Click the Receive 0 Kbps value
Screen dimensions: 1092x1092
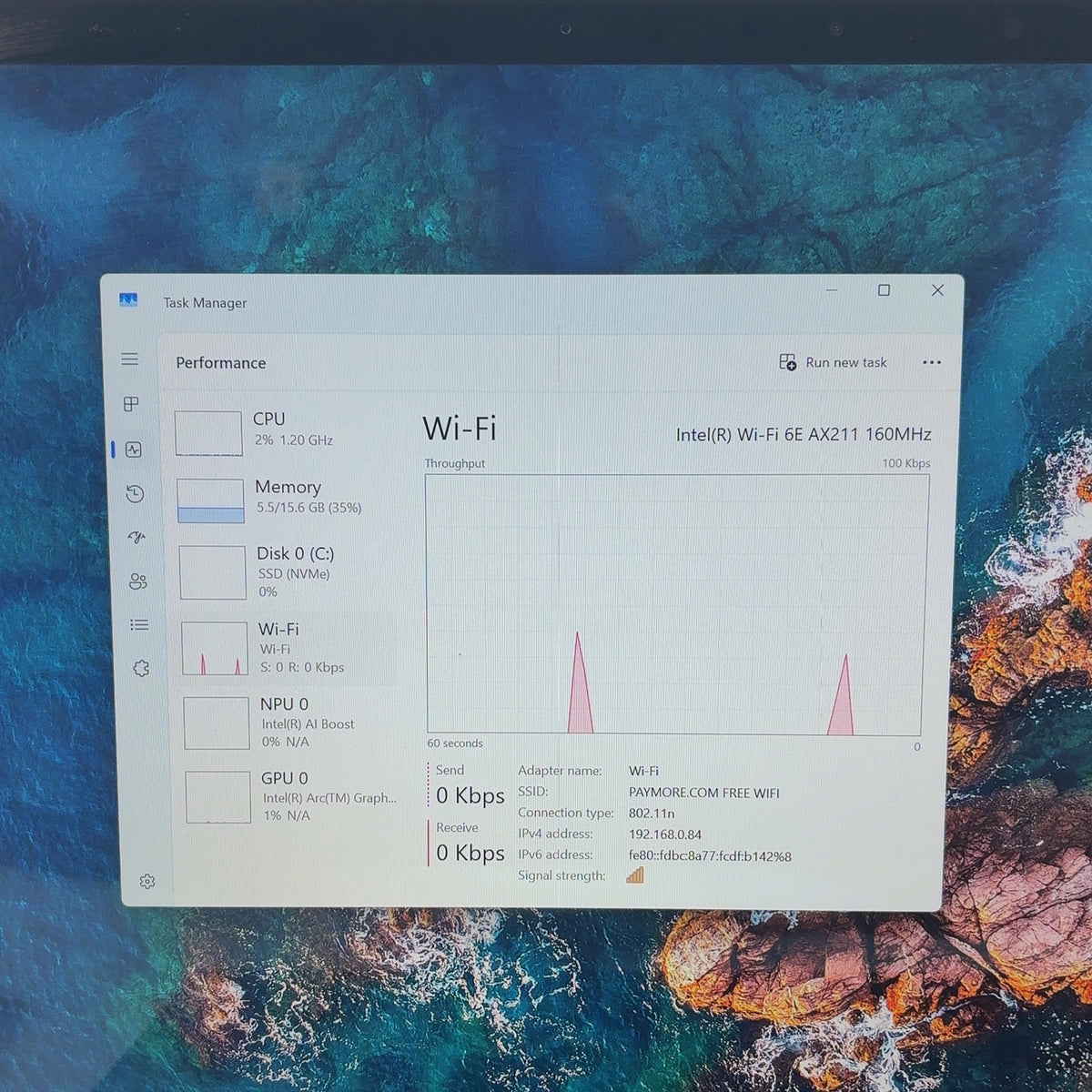tap(470, 853)
